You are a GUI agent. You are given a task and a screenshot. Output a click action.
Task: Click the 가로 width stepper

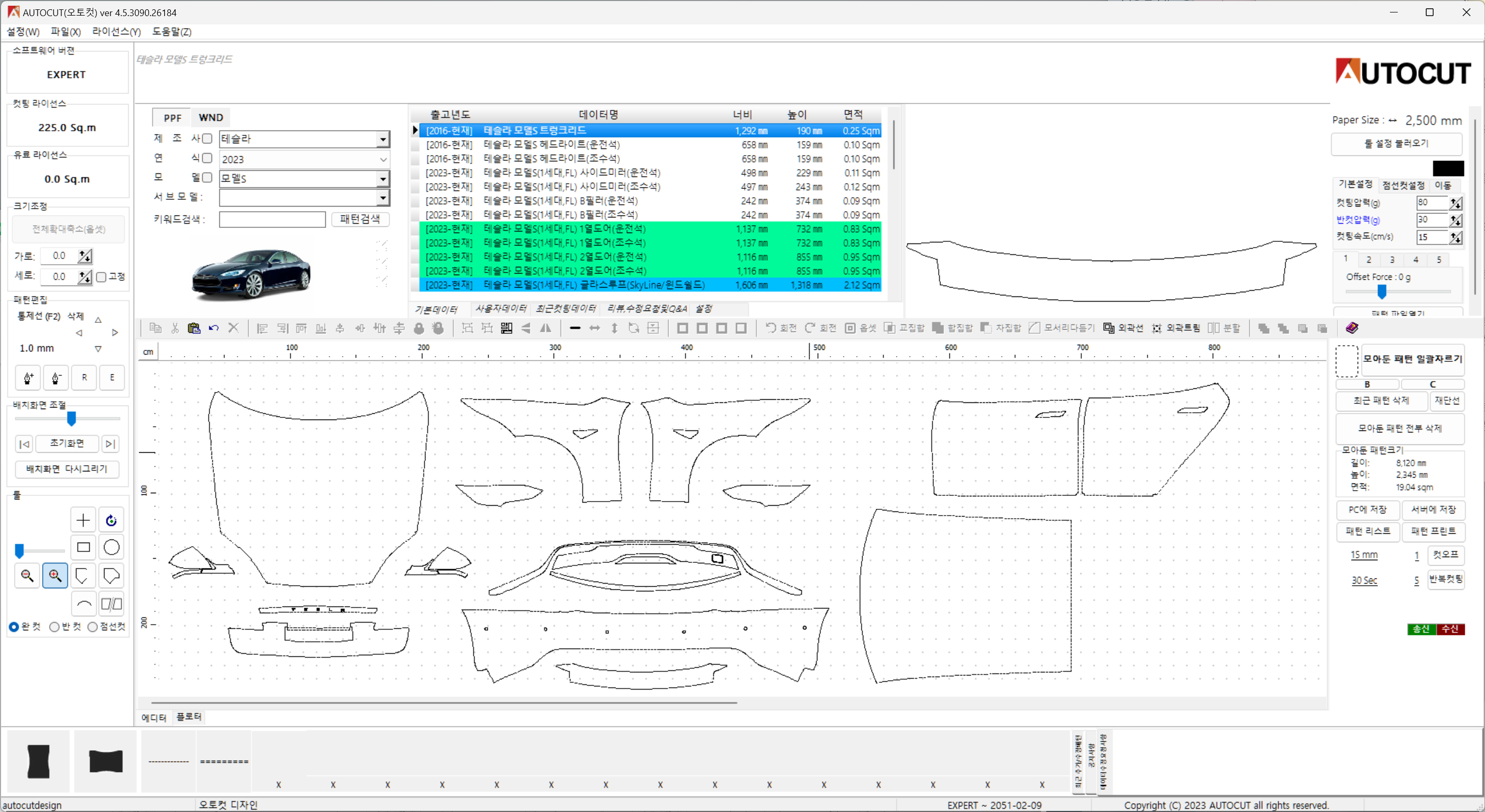(85, 256)
